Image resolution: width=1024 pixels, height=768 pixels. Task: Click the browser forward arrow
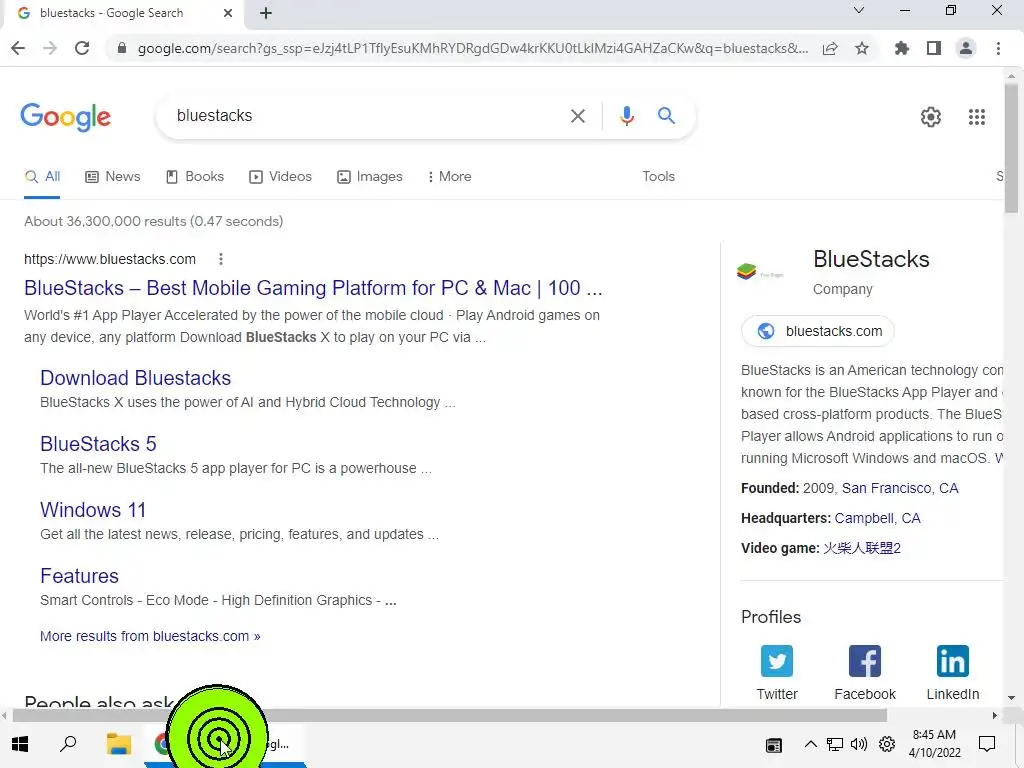[x=50, y=48]
